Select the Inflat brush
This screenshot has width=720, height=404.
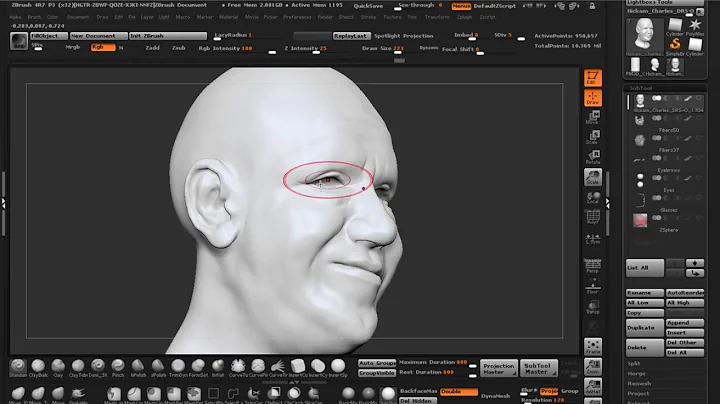coord(218,368)
